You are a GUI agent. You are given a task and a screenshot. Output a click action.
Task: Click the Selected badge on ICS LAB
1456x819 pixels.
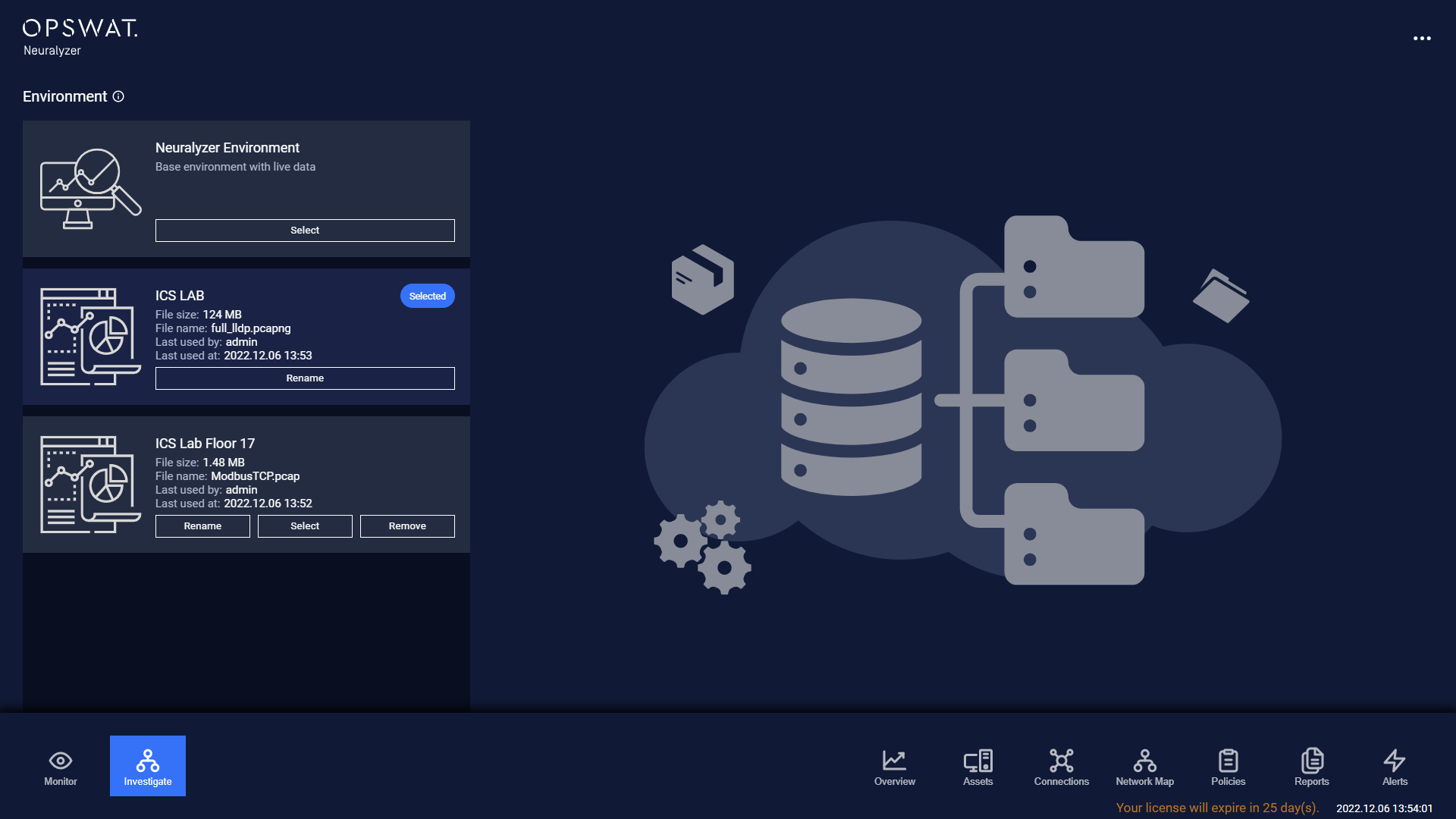(x=428, y=296)
